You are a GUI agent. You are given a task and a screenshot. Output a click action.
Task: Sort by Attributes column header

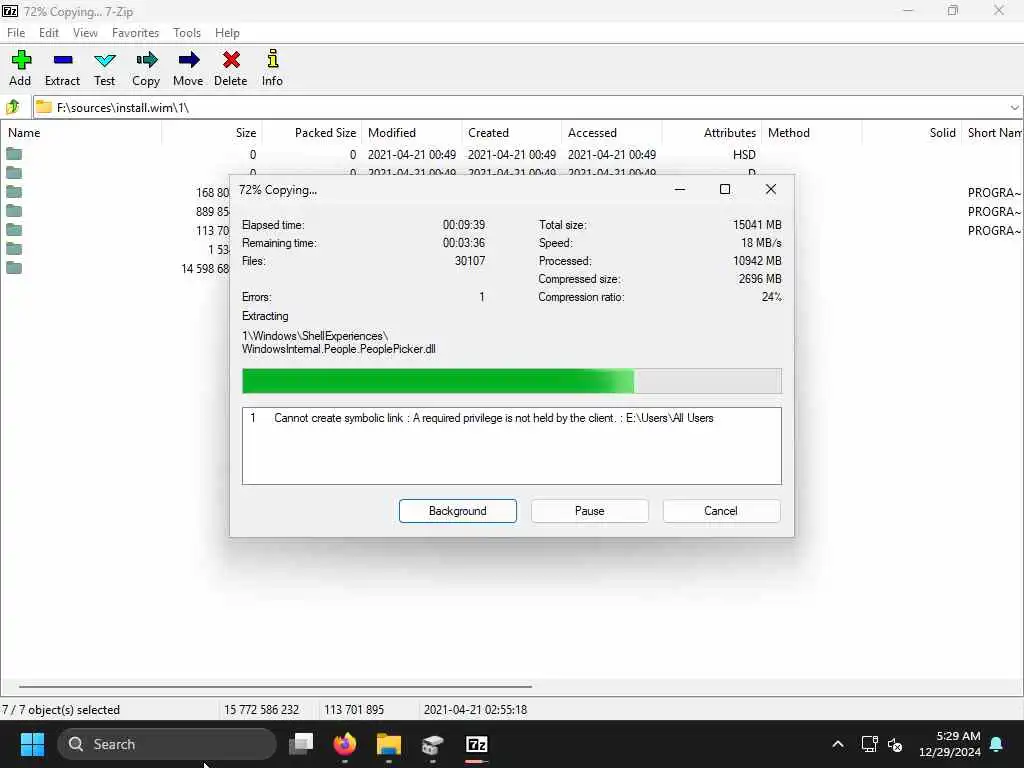[x=712, y=133]
